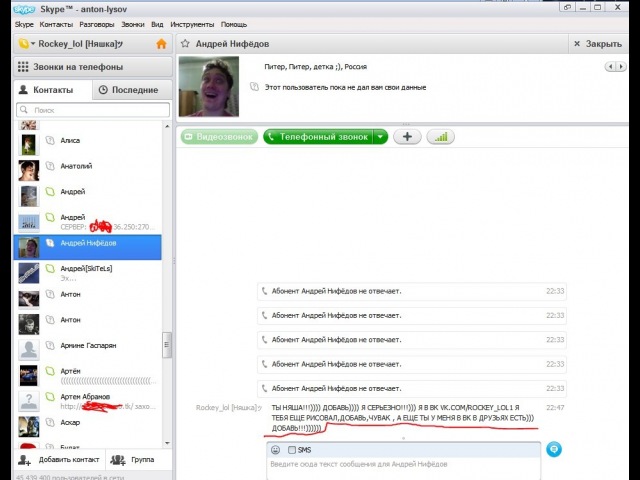Select contact Анатолий

[x=88, y=170]
